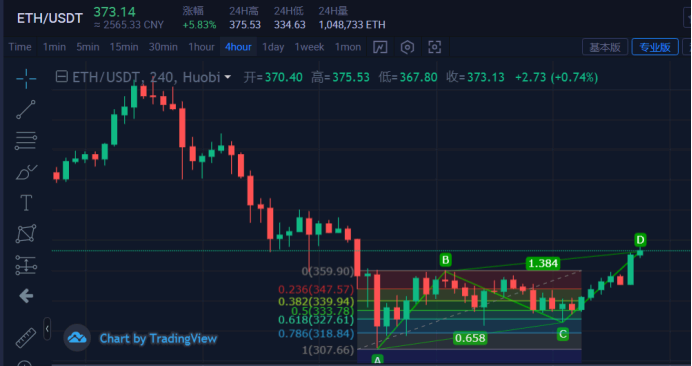
Task: Open the Chart by TradingView link
Action: (x=158, y=339)
